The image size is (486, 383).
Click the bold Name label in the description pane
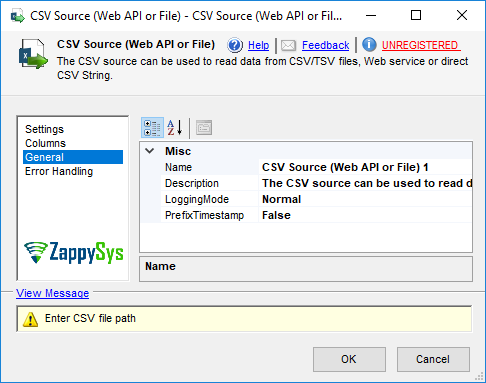coord(160,266)
